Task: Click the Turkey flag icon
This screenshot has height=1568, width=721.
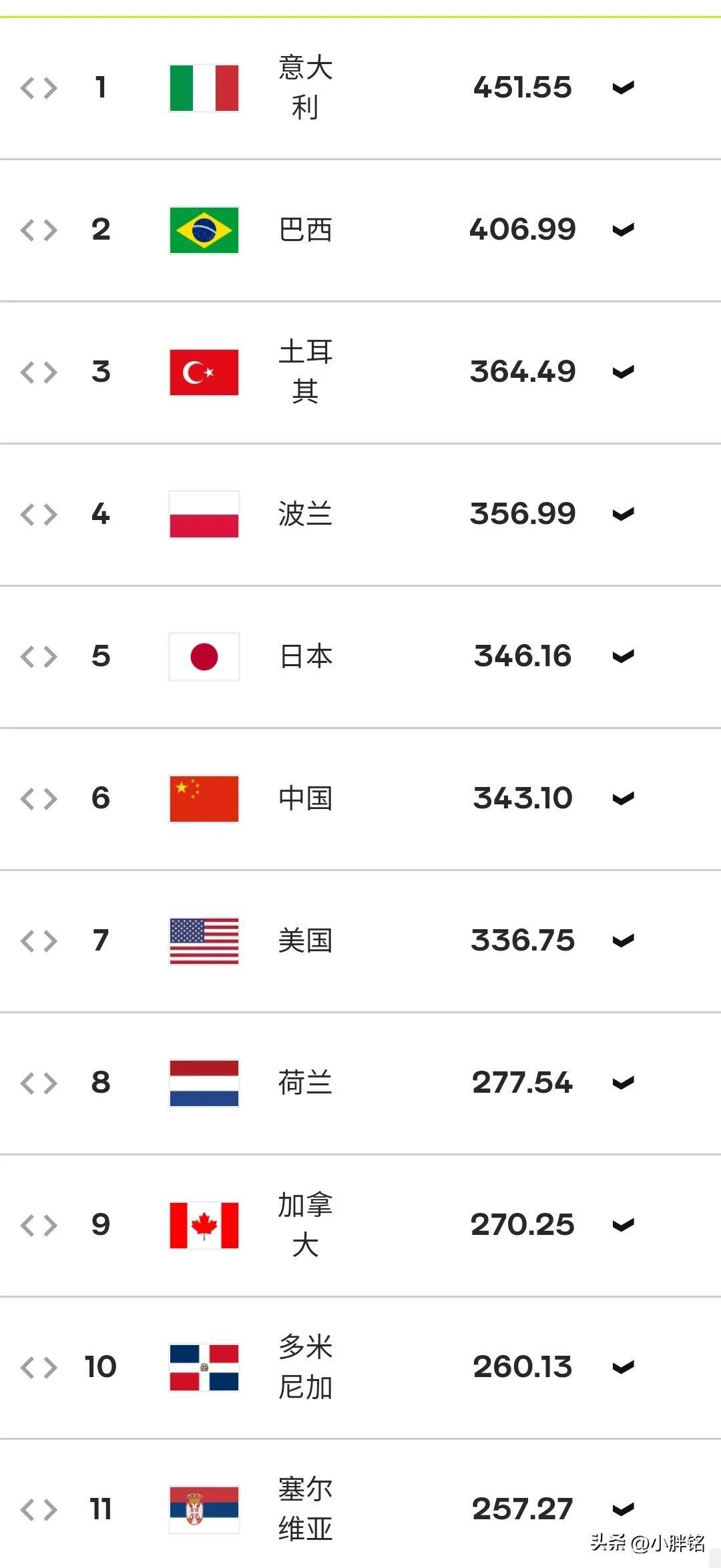Action: pyautogui.click(x=204, y=372)
